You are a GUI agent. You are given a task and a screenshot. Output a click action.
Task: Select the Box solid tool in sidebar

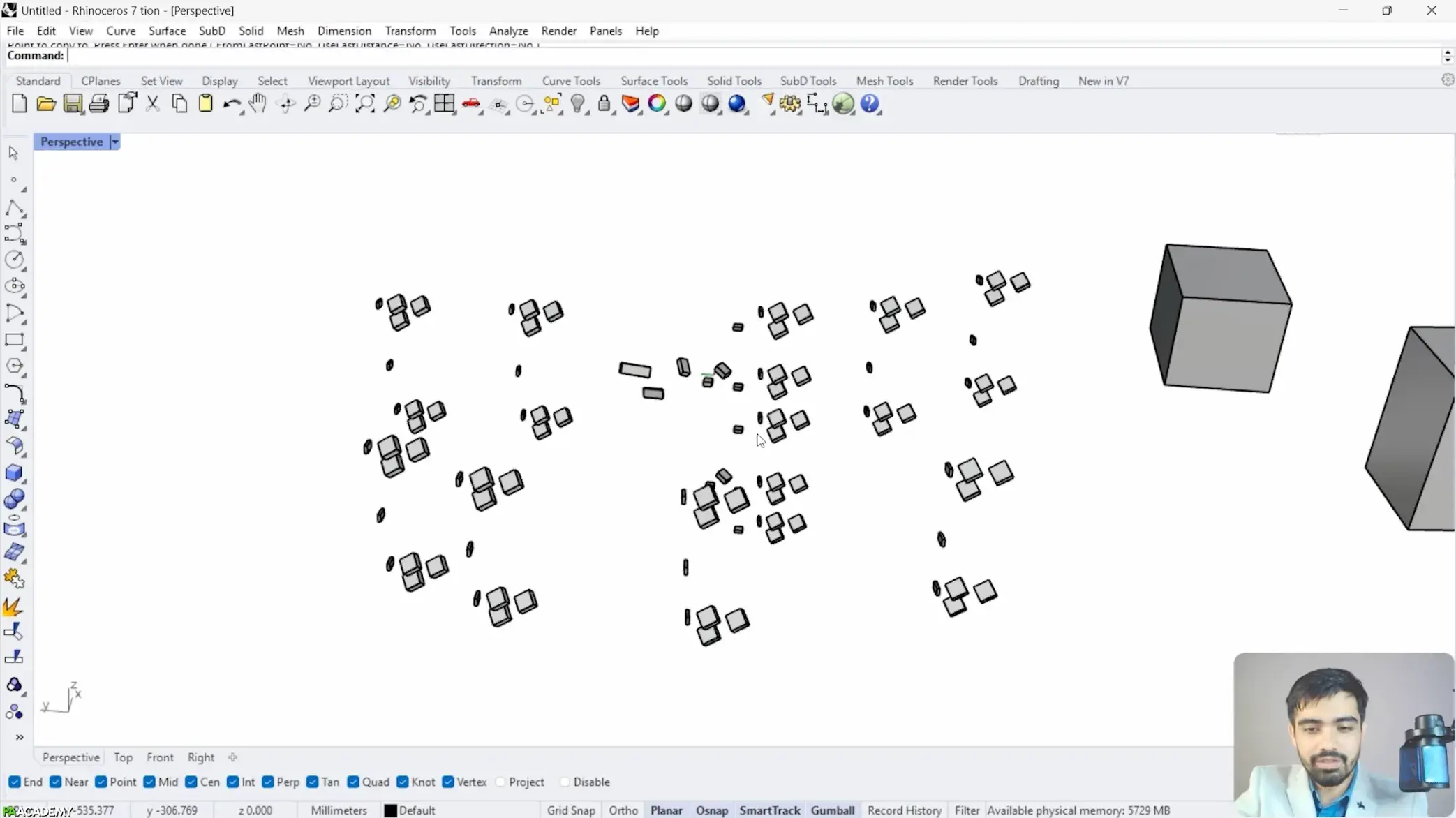pos(14,473)
